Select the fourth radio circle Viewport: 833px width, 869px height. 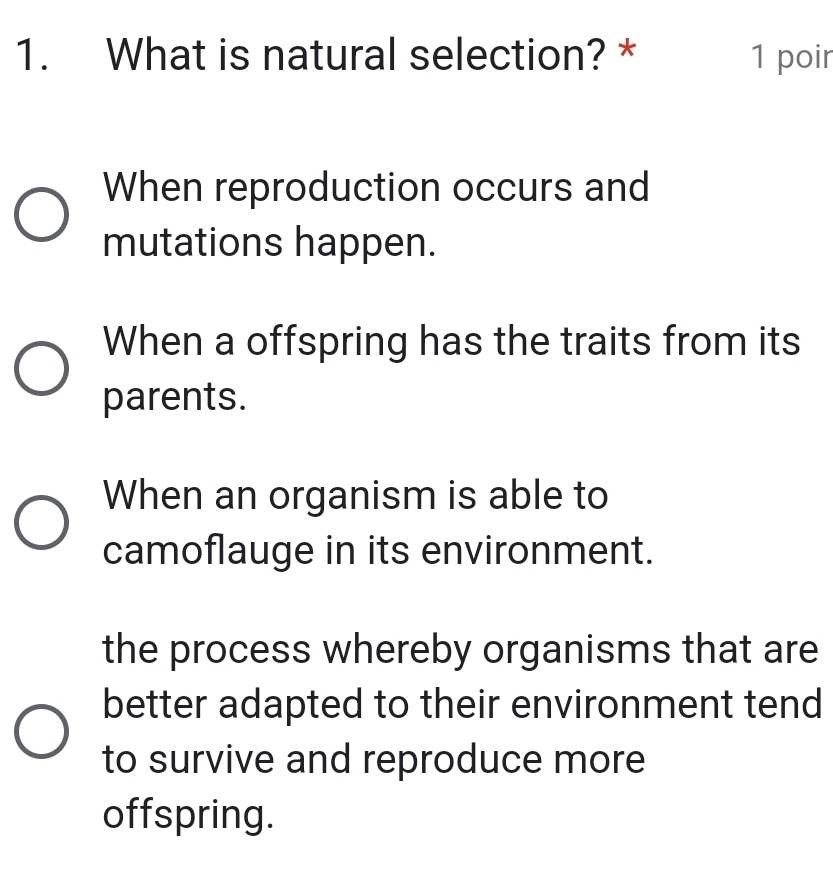[41, 732]
